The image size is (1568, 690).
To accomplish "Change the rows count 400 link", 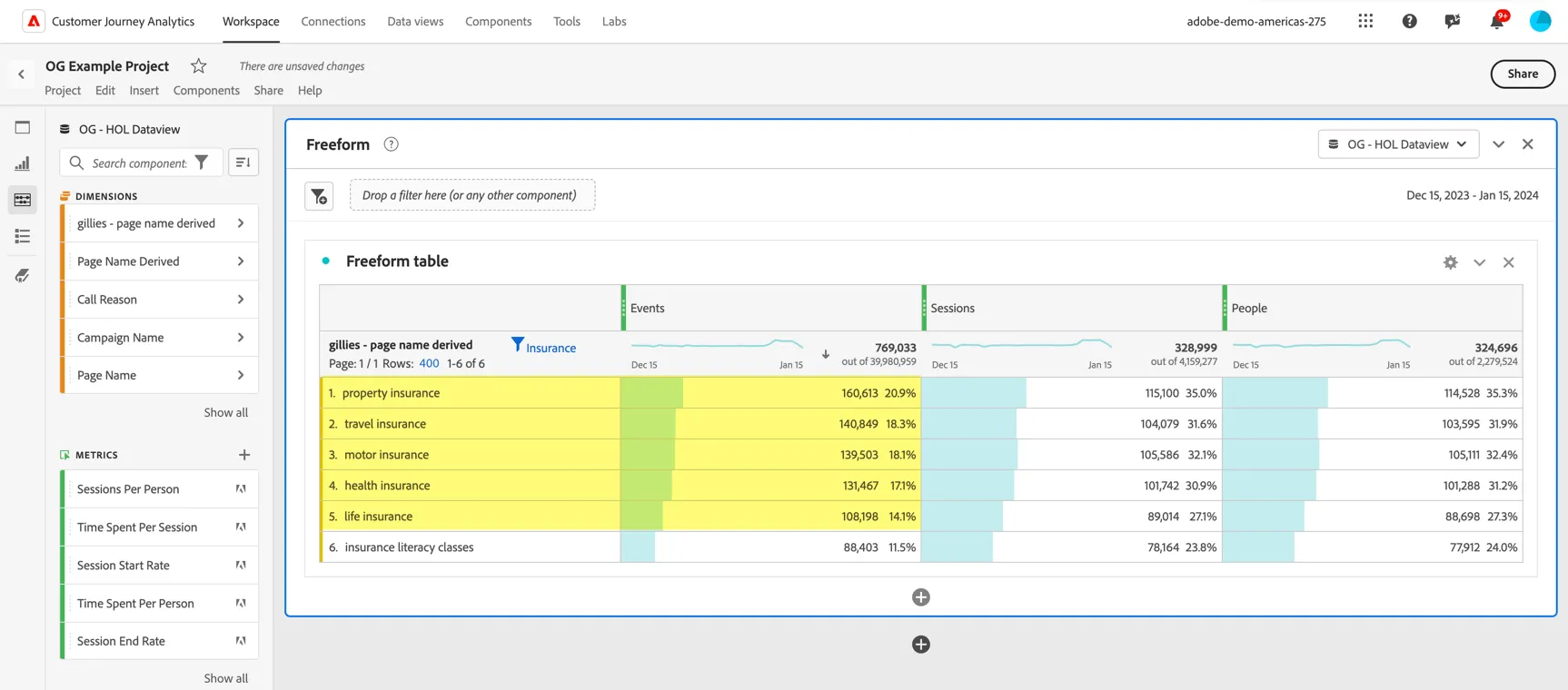I will click(x=429, y=363).
